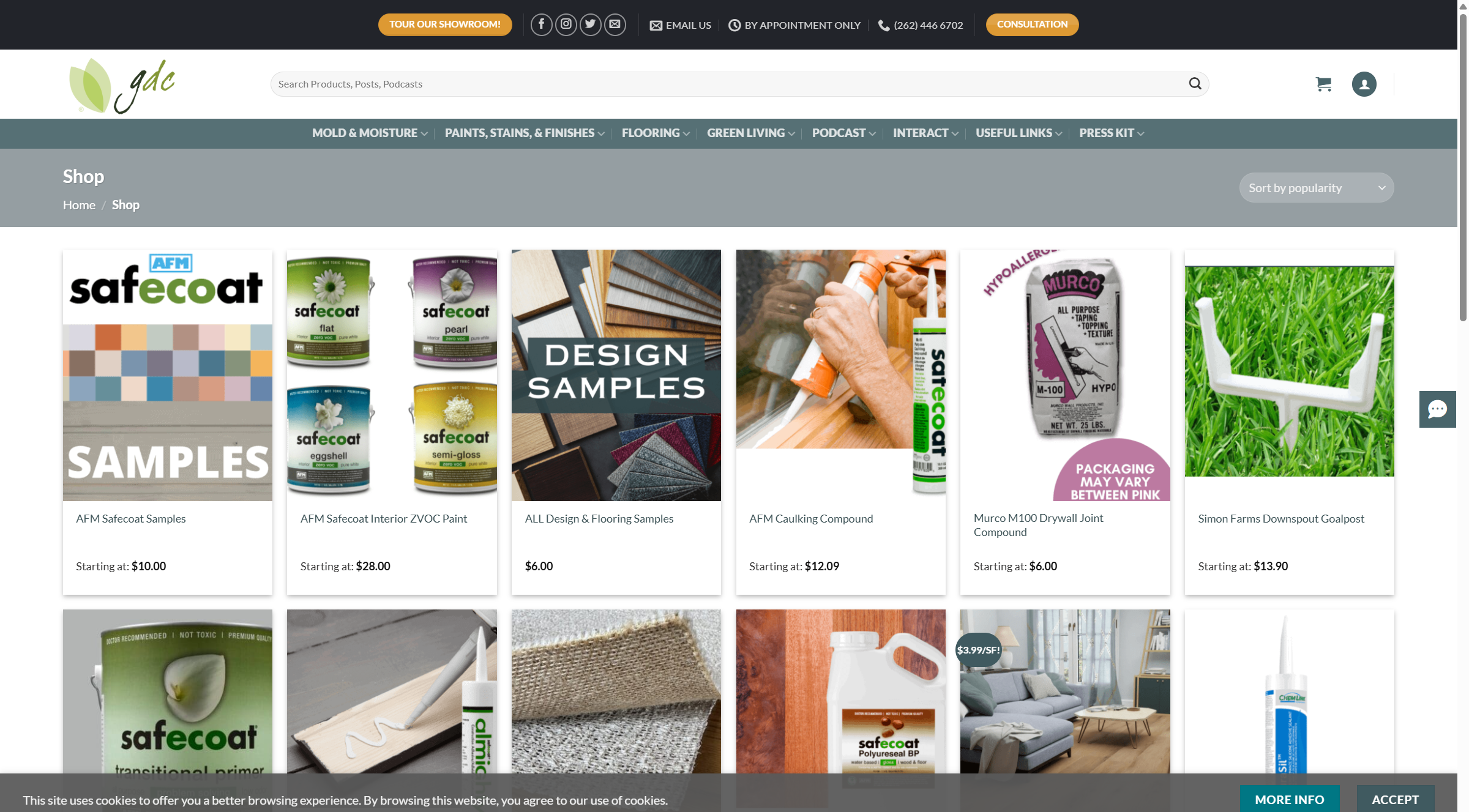Viewport: 1469px width, 812px height.
Task: Open AFM Safecoat Samples product image
Action: [x=167, y=375]
